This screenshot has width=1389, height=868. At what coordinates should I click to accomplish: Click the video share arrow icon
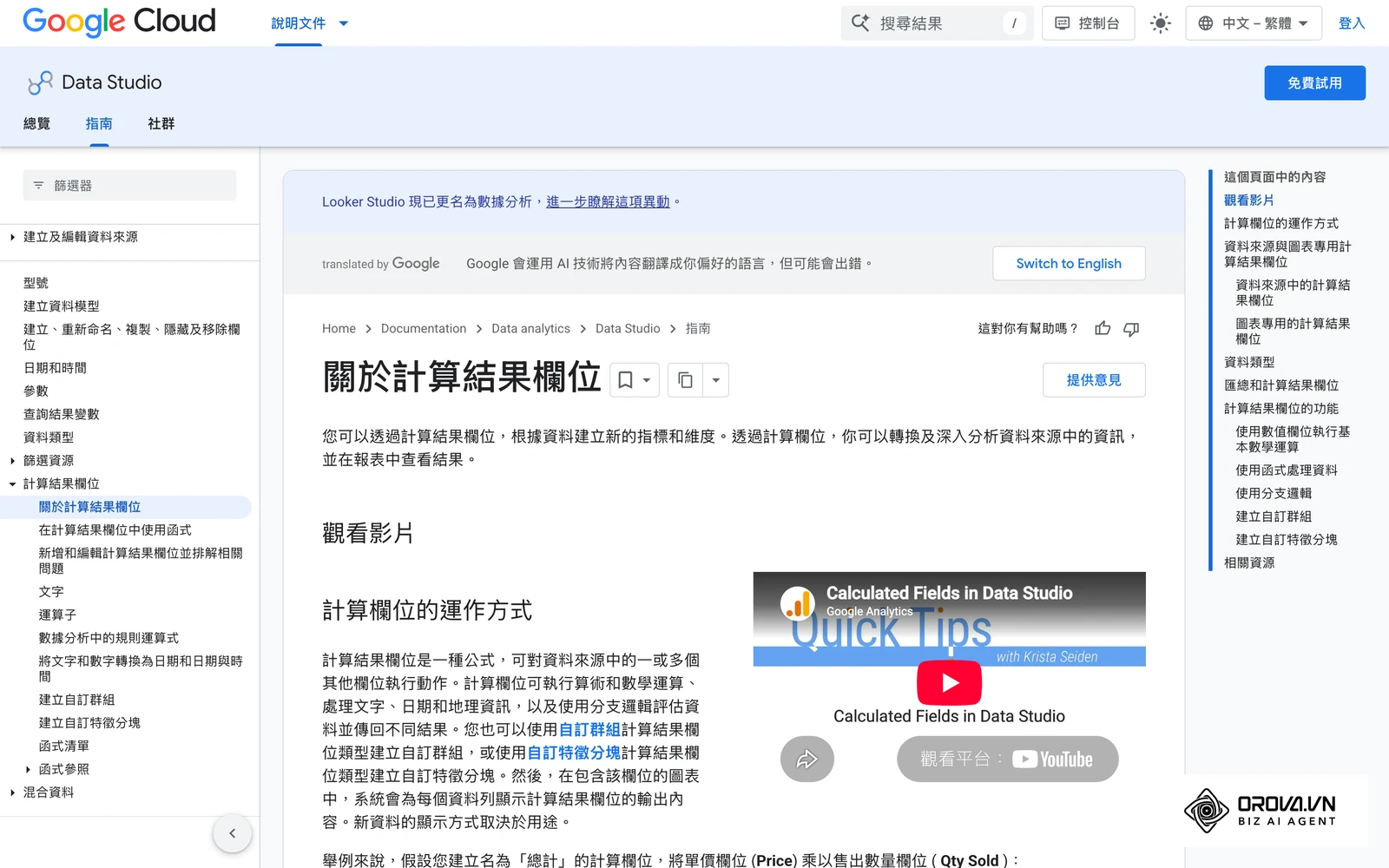click(806, 759)
